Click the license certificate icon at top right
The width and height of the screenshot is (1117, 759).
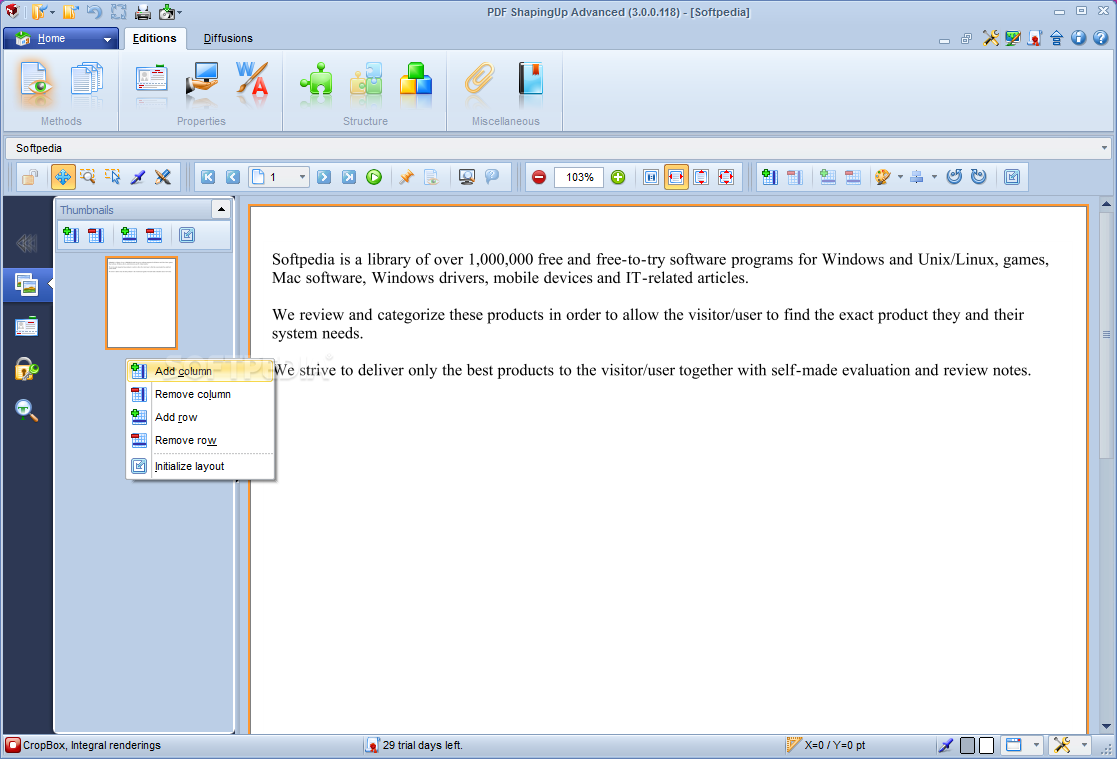(x=1034, y=38)
